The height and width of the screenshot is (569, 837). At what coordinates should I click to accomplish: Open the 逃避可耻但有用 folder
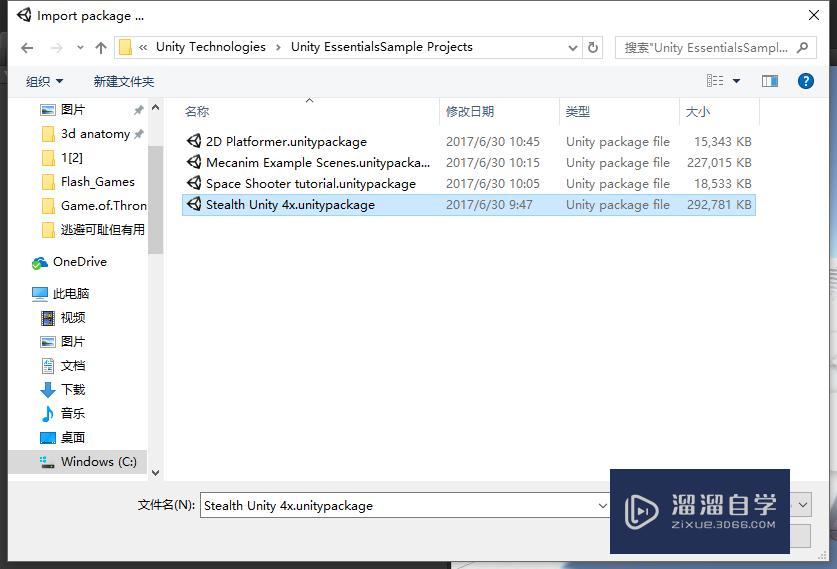[x=102, y=230]
